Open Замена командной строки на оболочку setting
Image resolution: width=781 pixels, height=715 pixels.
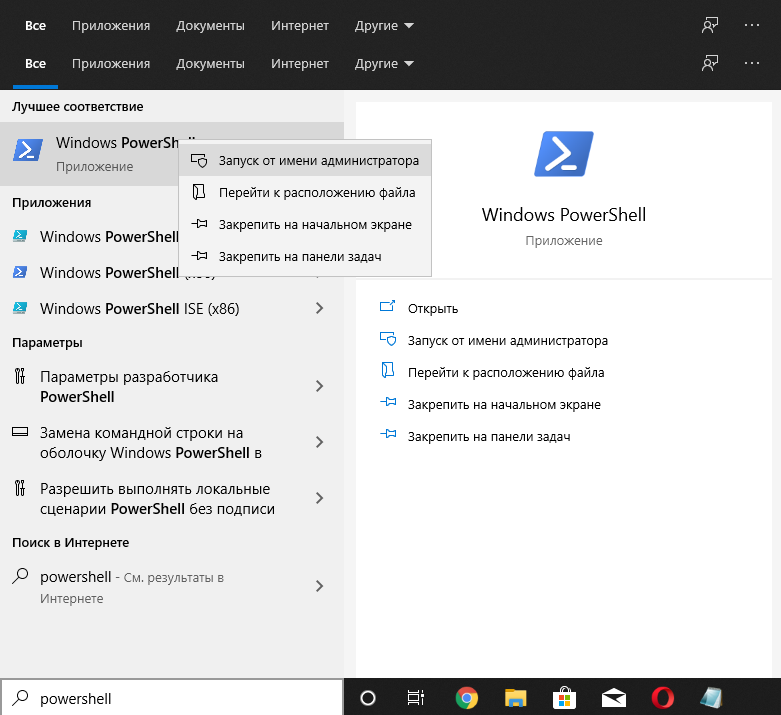tap(172, 442)
